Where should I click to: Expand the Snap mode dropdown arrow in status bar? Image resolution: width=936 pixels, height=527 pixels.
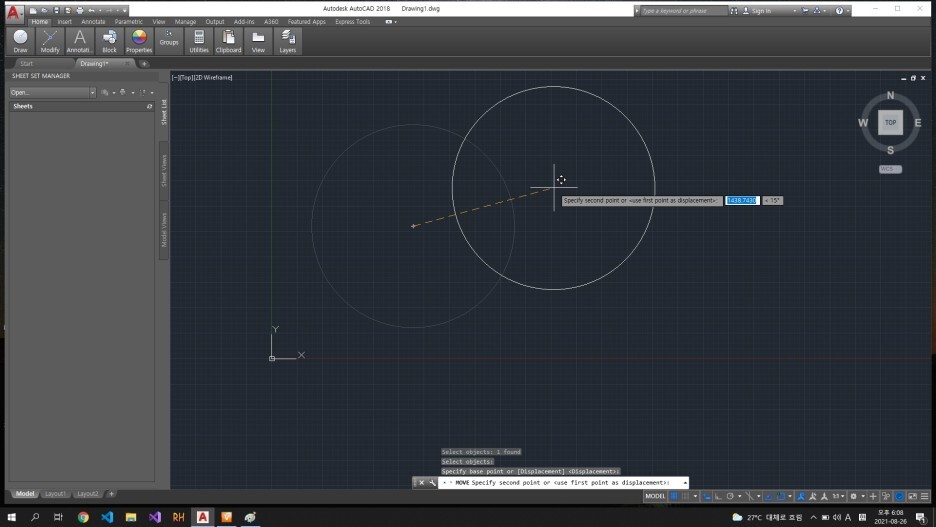[695, 496]
